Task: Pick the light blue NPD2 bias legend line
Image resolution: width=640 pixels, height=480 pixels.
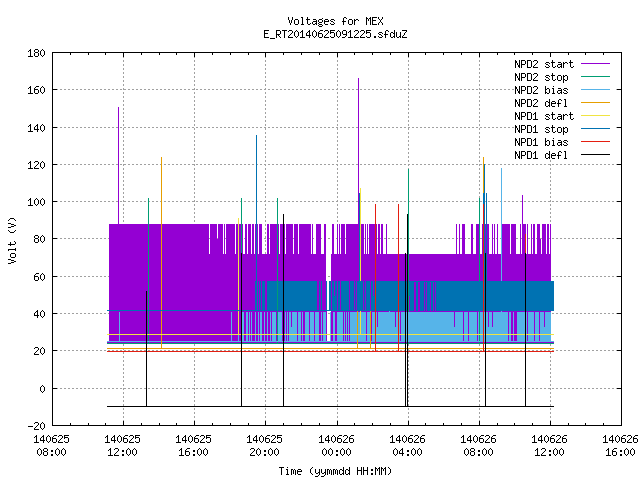Action: click(595, 89)
